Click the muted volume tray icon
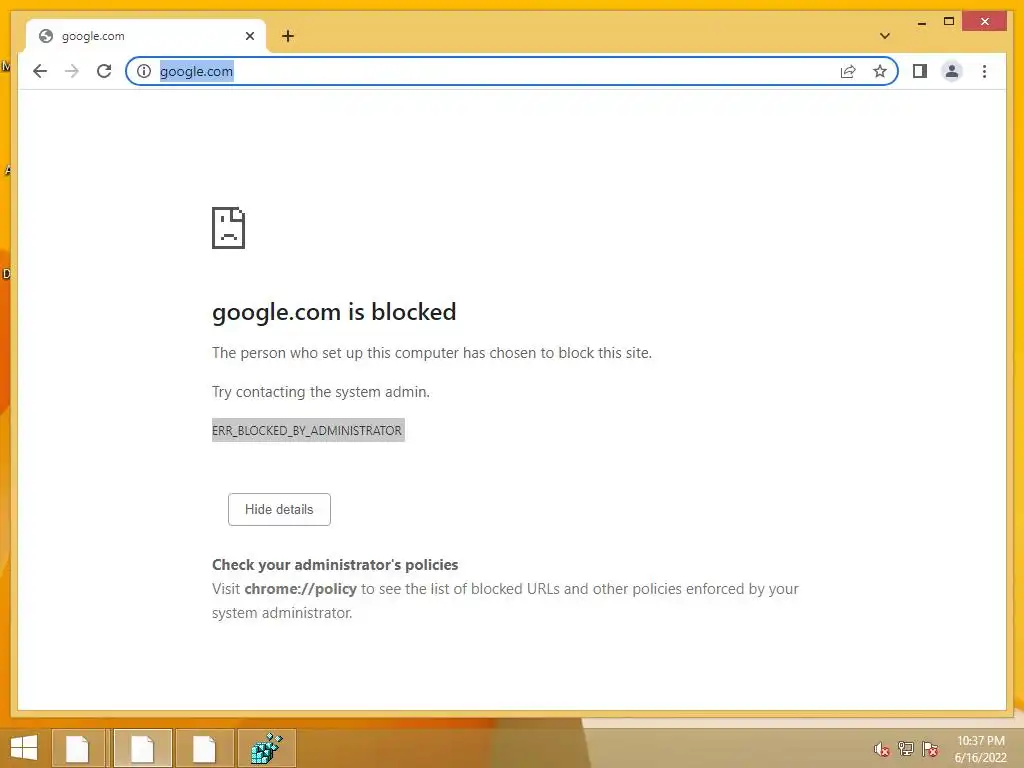The width and height of the screenshot is (1024, 768). coord(882,749)
